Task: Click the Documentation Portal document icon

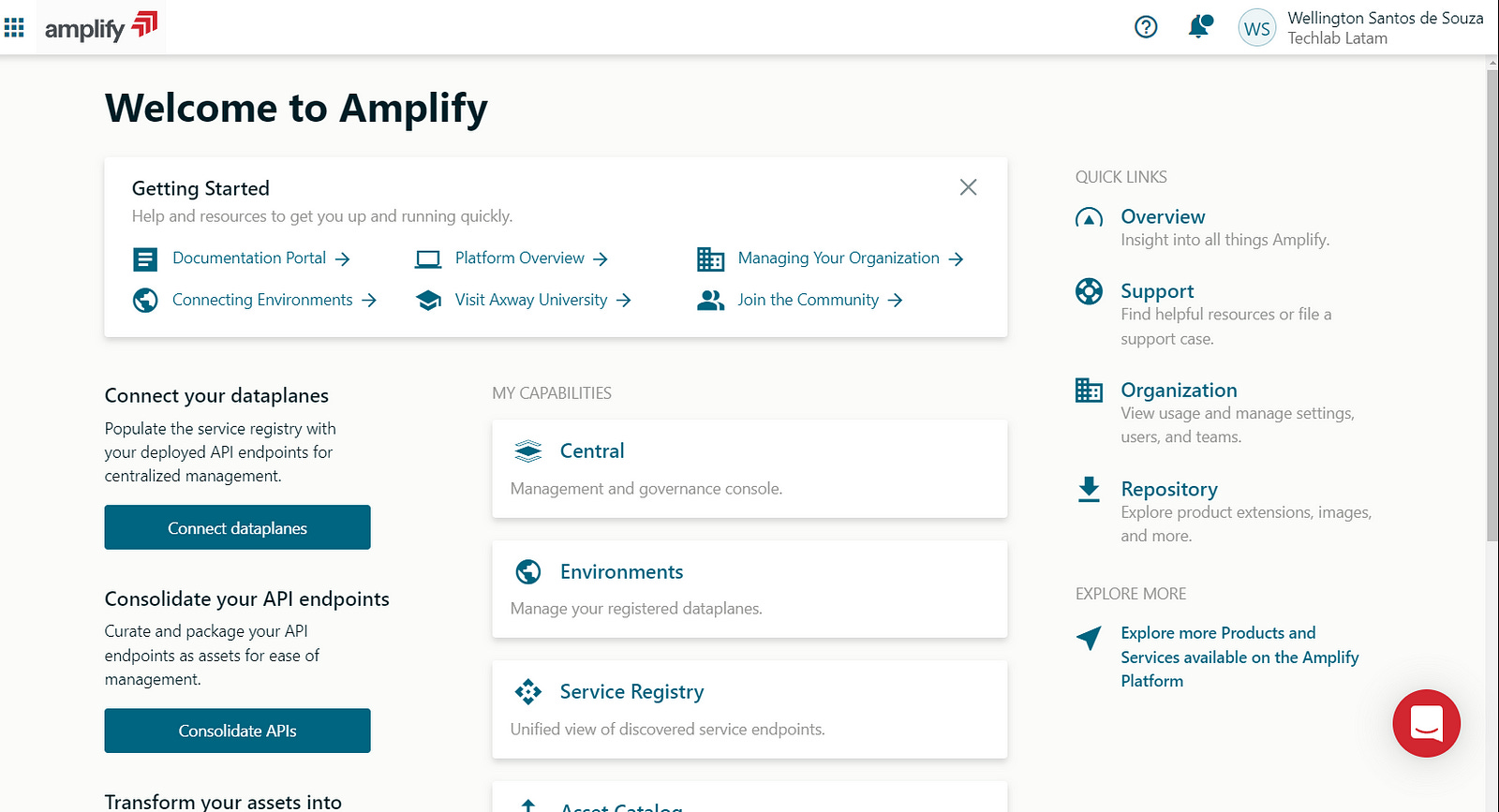Action: coord(145,259)
